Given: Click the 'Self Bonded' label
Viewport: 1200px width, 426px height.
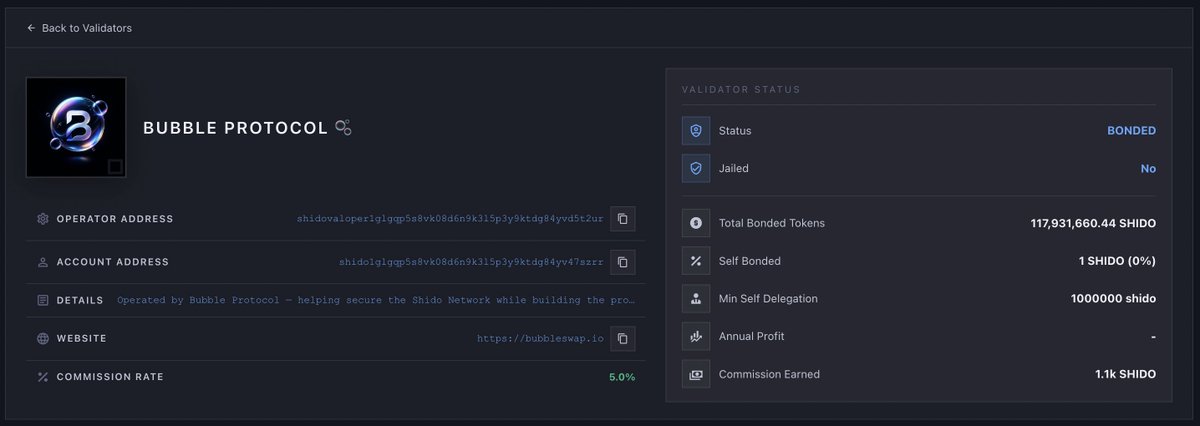Looking at the screenshot, I should pyautogui.click(x=750, y=261).
